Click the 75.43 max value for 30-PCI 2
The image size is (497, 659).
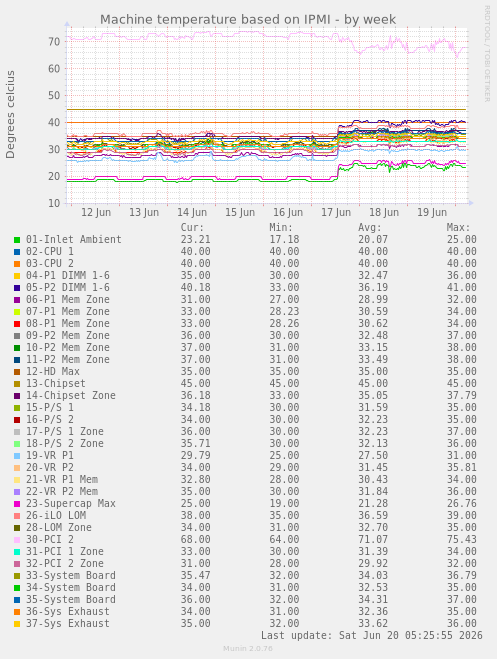(x=461, y=539)
